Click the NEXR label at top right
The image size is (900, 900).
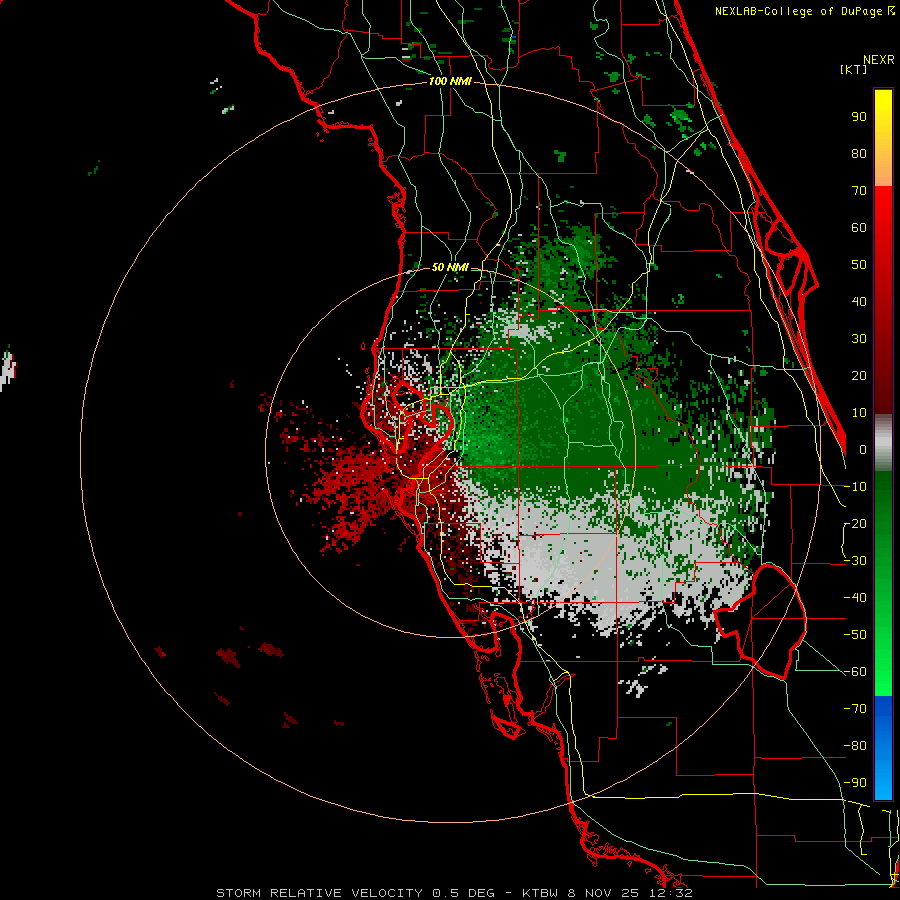[x=879, y=60]
